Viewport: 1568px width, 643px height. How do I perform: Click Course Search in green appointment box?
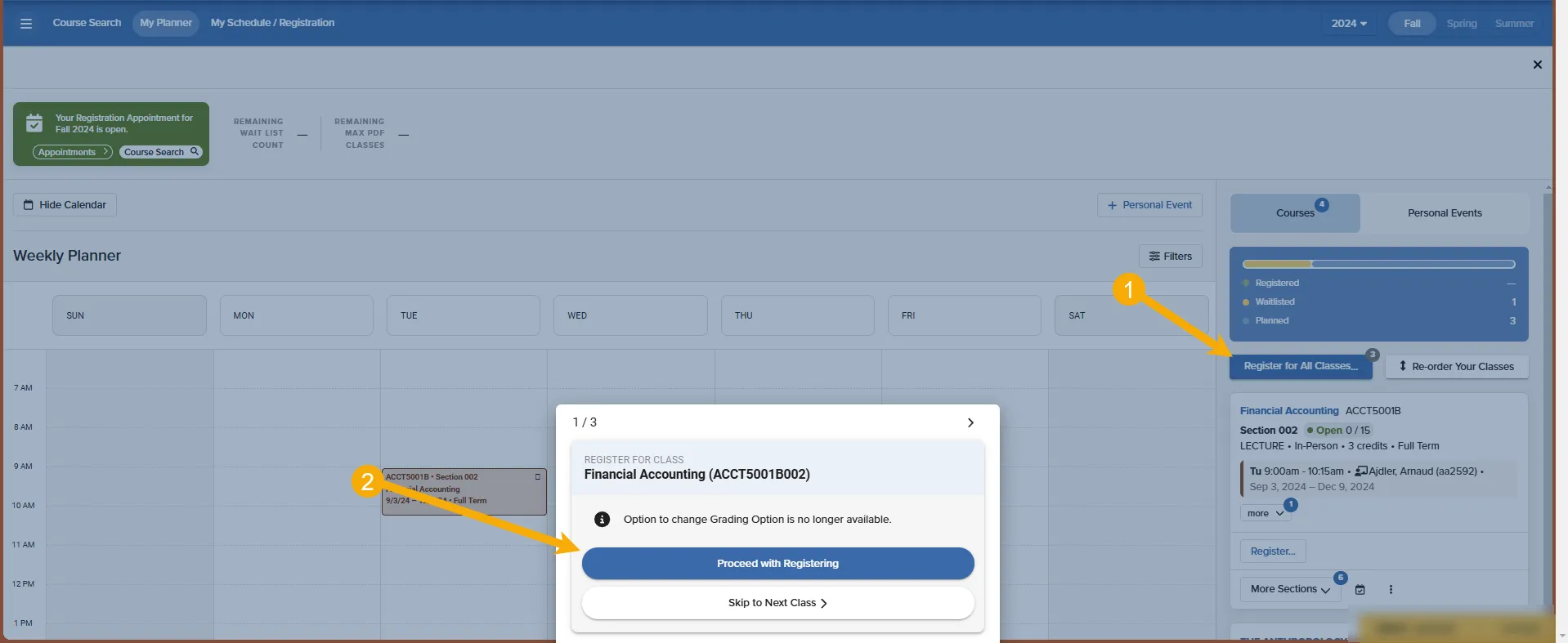pos(161,152)
